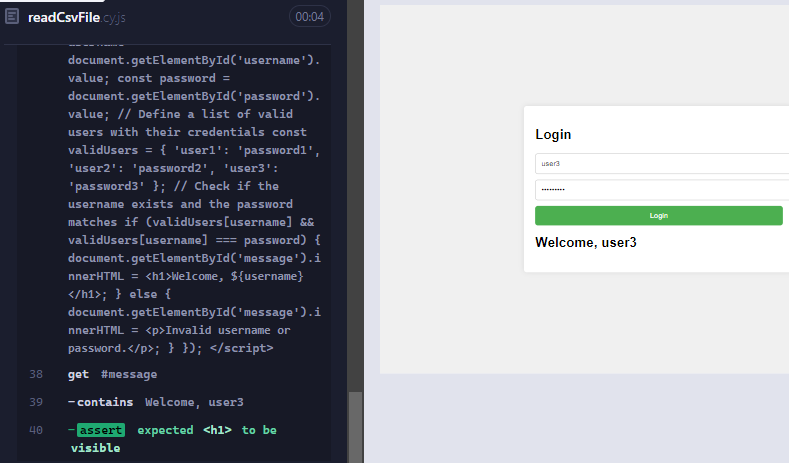Click the Welcome, user3 heading

click(x=586, y=243)
